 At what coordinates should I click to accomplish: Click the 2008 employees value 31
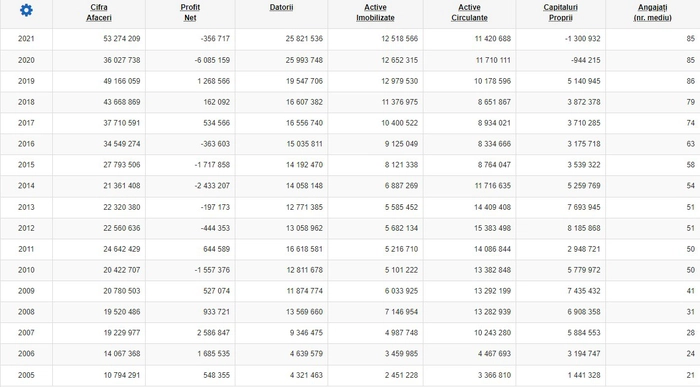[x=691, y=312]
